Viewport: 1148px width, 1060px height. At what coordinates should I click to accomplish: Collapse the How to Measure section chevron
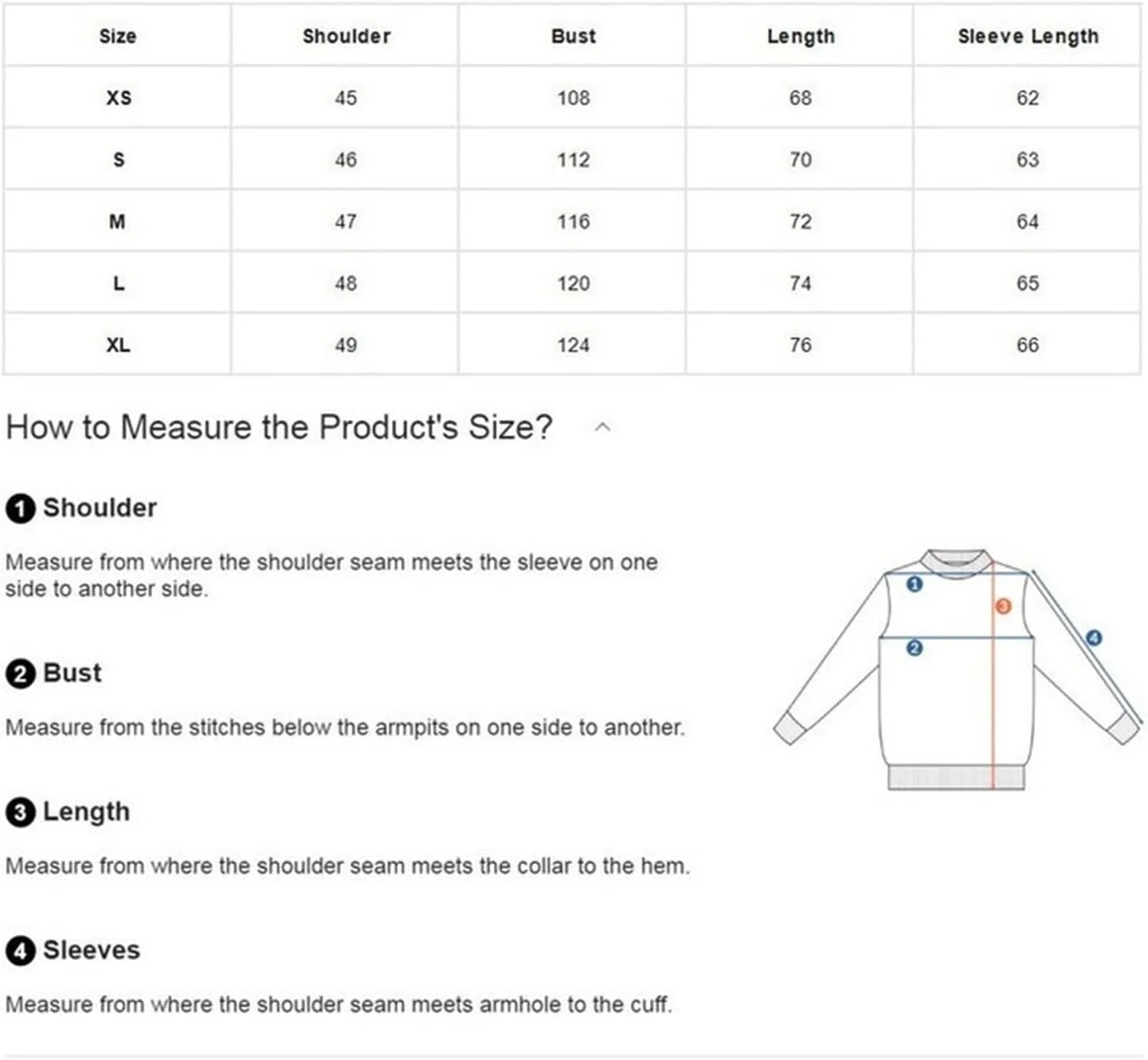pos(603,427)
